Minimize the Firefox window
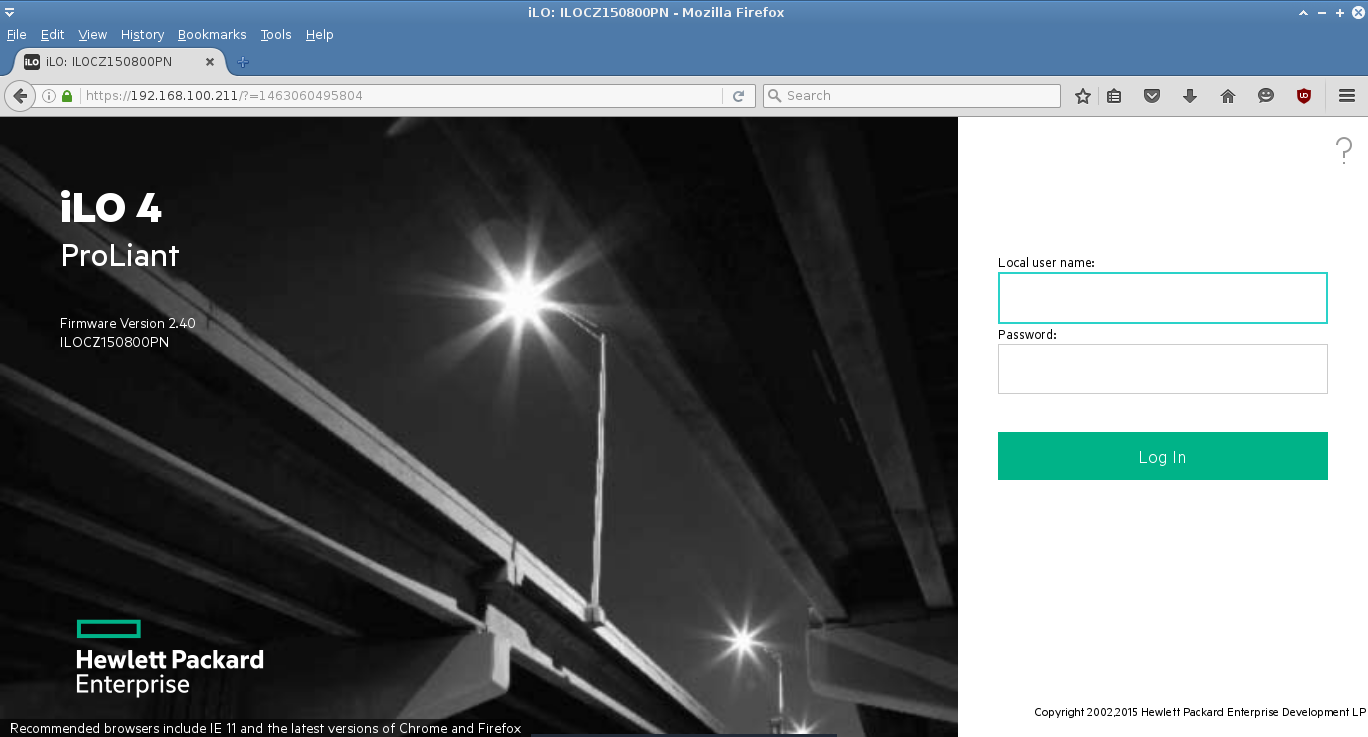Viewport: 1368px width, 737px height. (1322, 12)
